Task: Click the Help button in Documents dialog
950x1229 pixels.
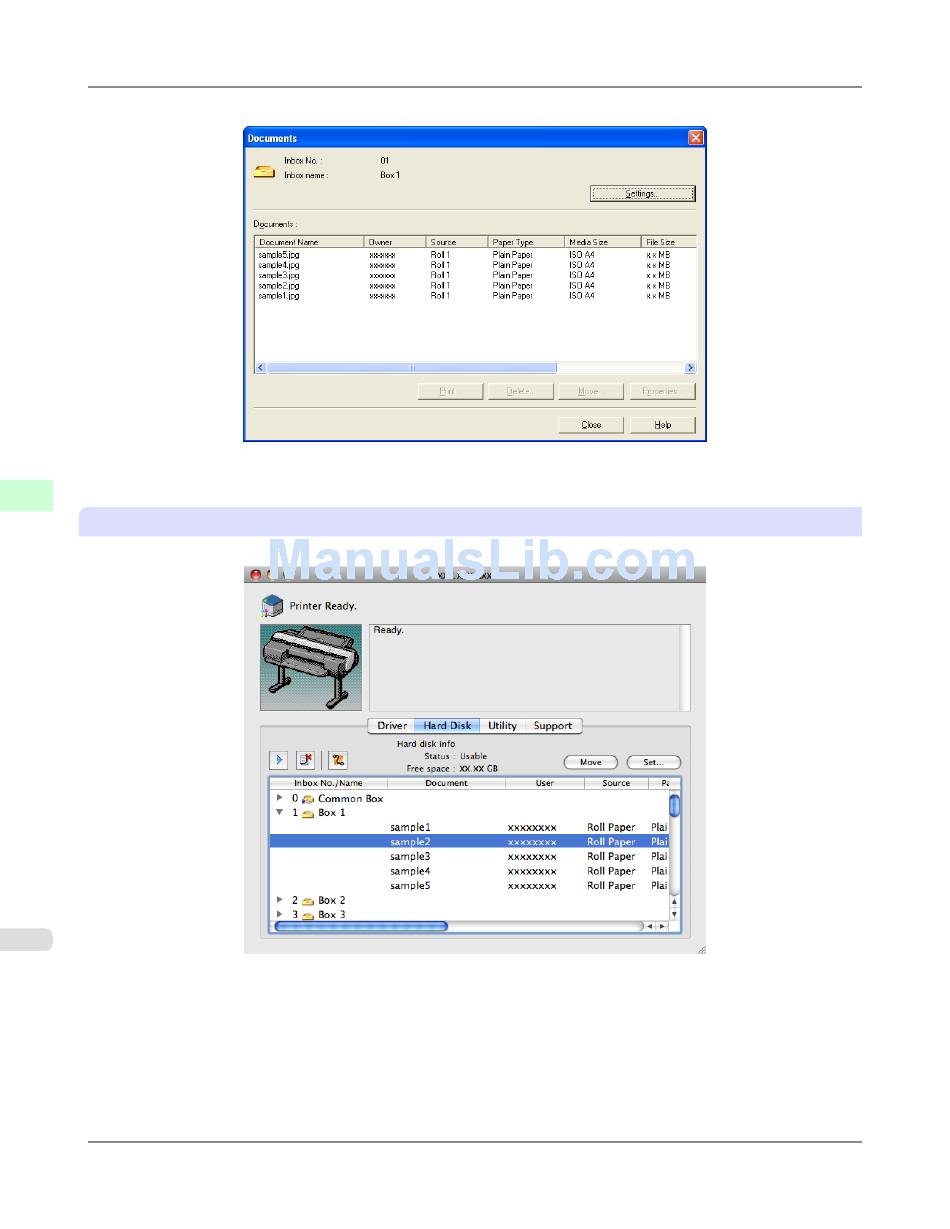Action: 662,425
